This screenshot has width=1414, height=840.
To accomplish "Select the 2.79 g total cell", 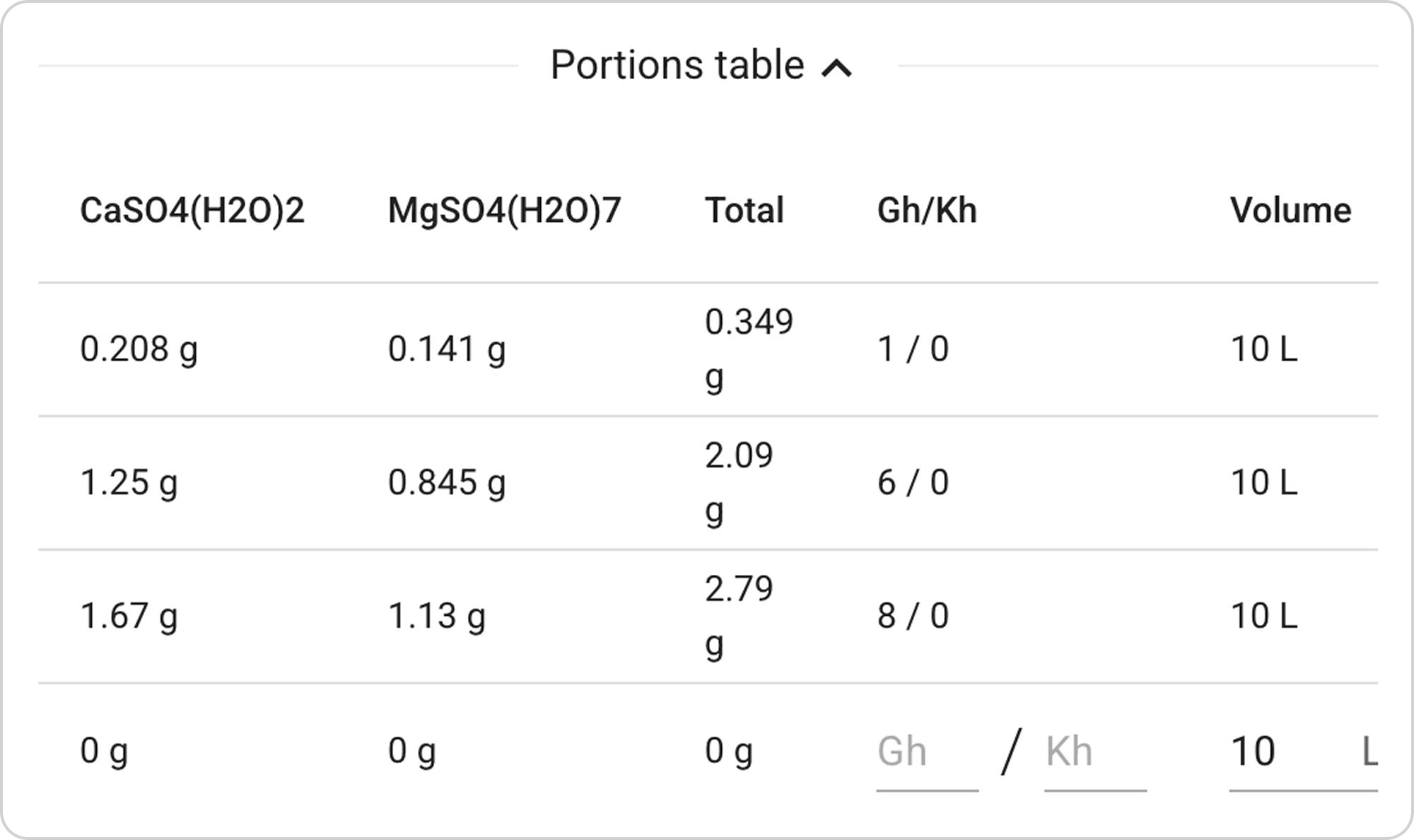I will (739, 616).
